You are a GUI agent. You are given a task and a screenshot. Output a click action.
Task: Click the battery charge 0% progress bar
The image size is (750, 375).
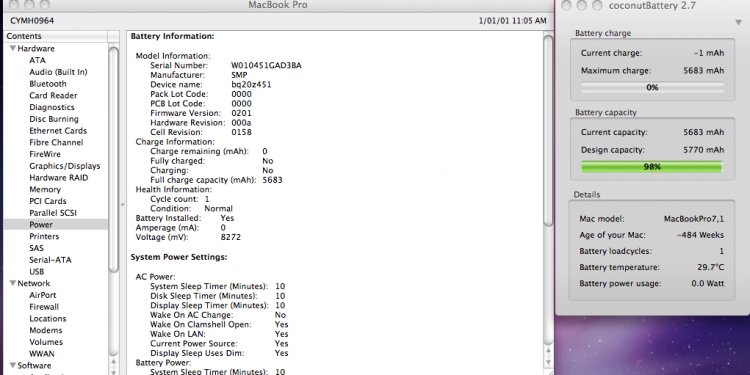(652, 88)
